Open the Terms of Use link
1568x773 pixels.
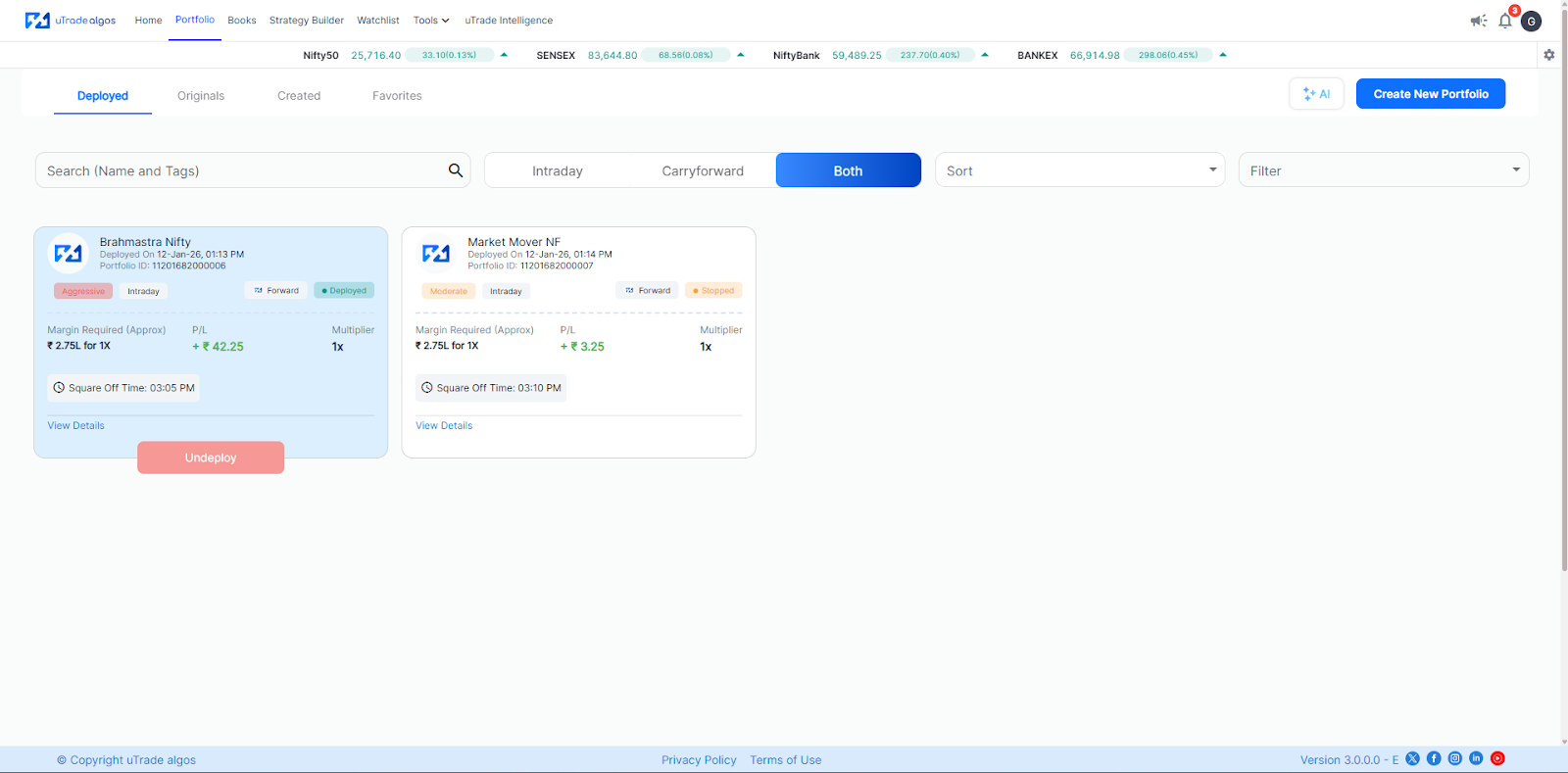tap(786, 760)
